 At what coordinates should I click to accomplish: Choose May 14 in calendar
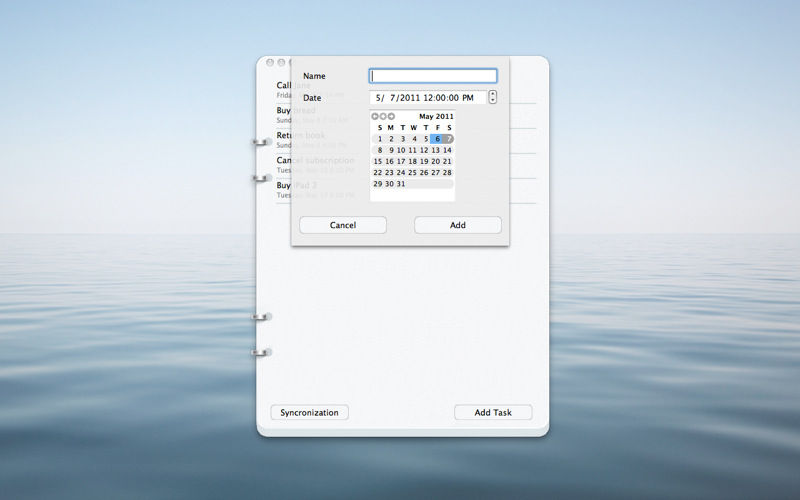pos(447,150)
